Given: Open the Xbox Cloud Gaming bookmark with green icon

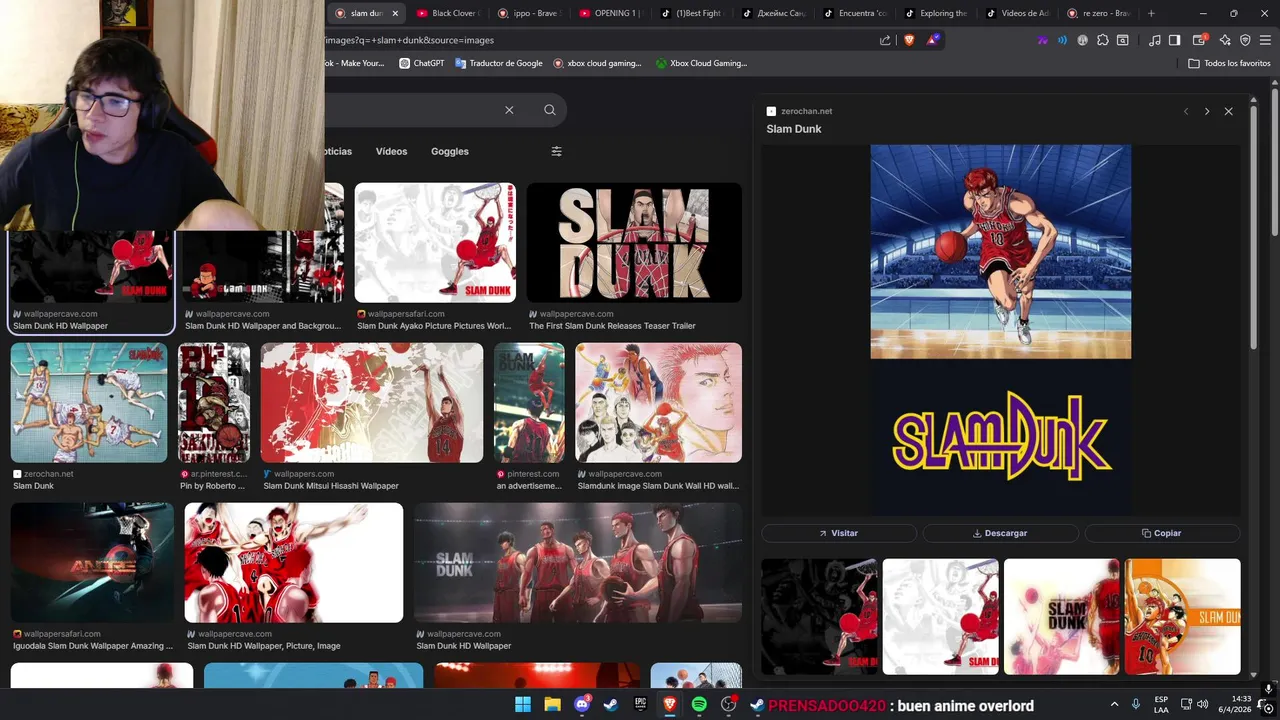Looking at the screenshot, I should click(x=701, y=63).
